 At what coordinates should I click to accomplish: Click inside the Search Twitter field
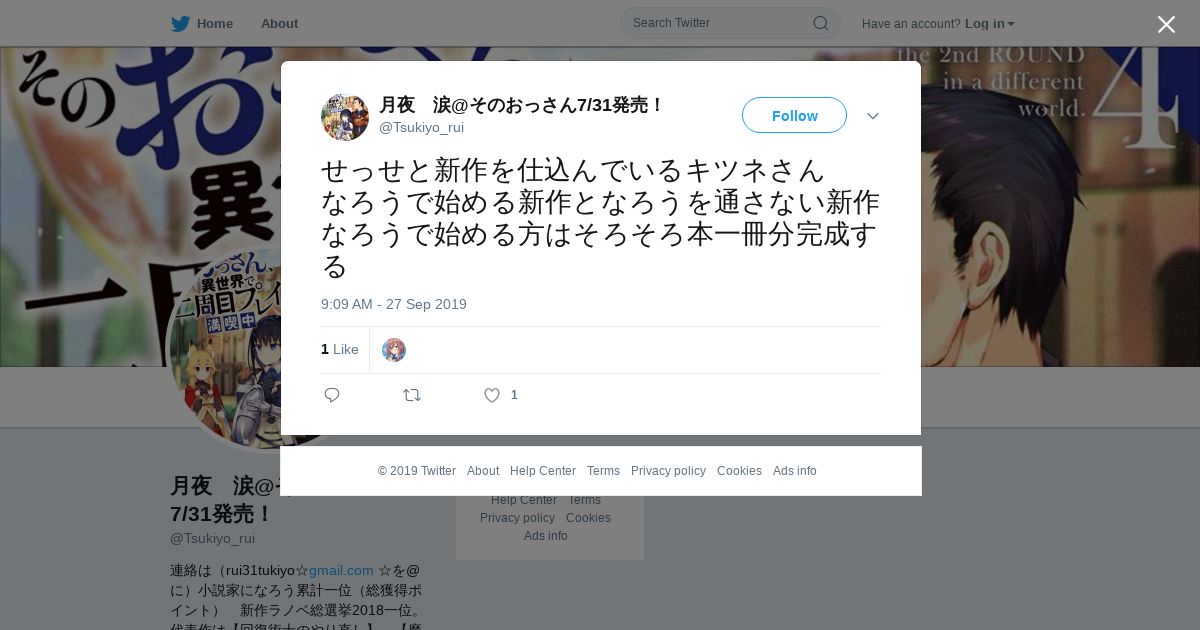[x=718, y=23]
